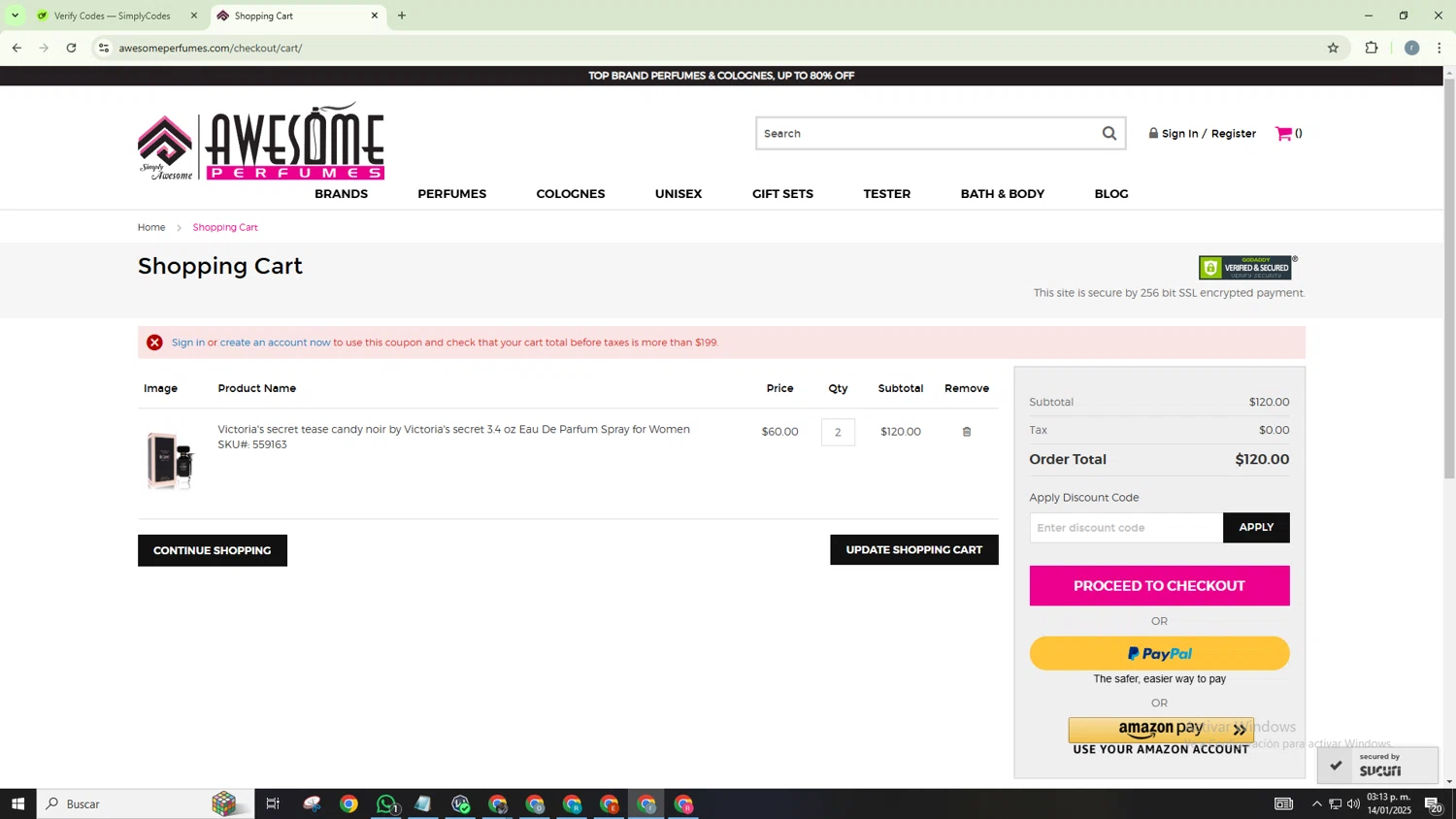Click the Sucuri secured badge
The image size is (1456, 819).
coord(1378,765)
